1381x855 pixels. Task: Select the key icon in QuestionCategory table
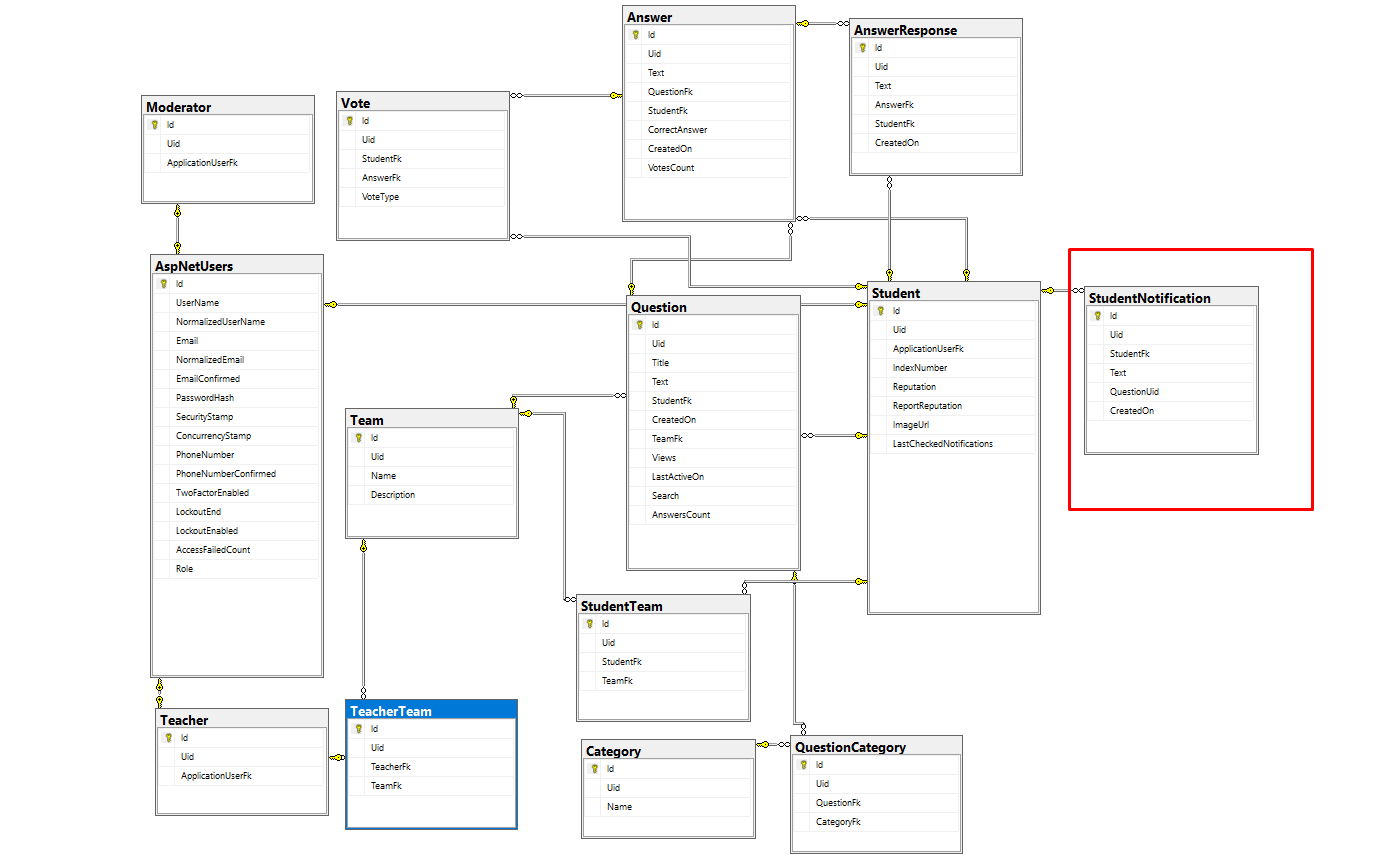pos(803,765)
